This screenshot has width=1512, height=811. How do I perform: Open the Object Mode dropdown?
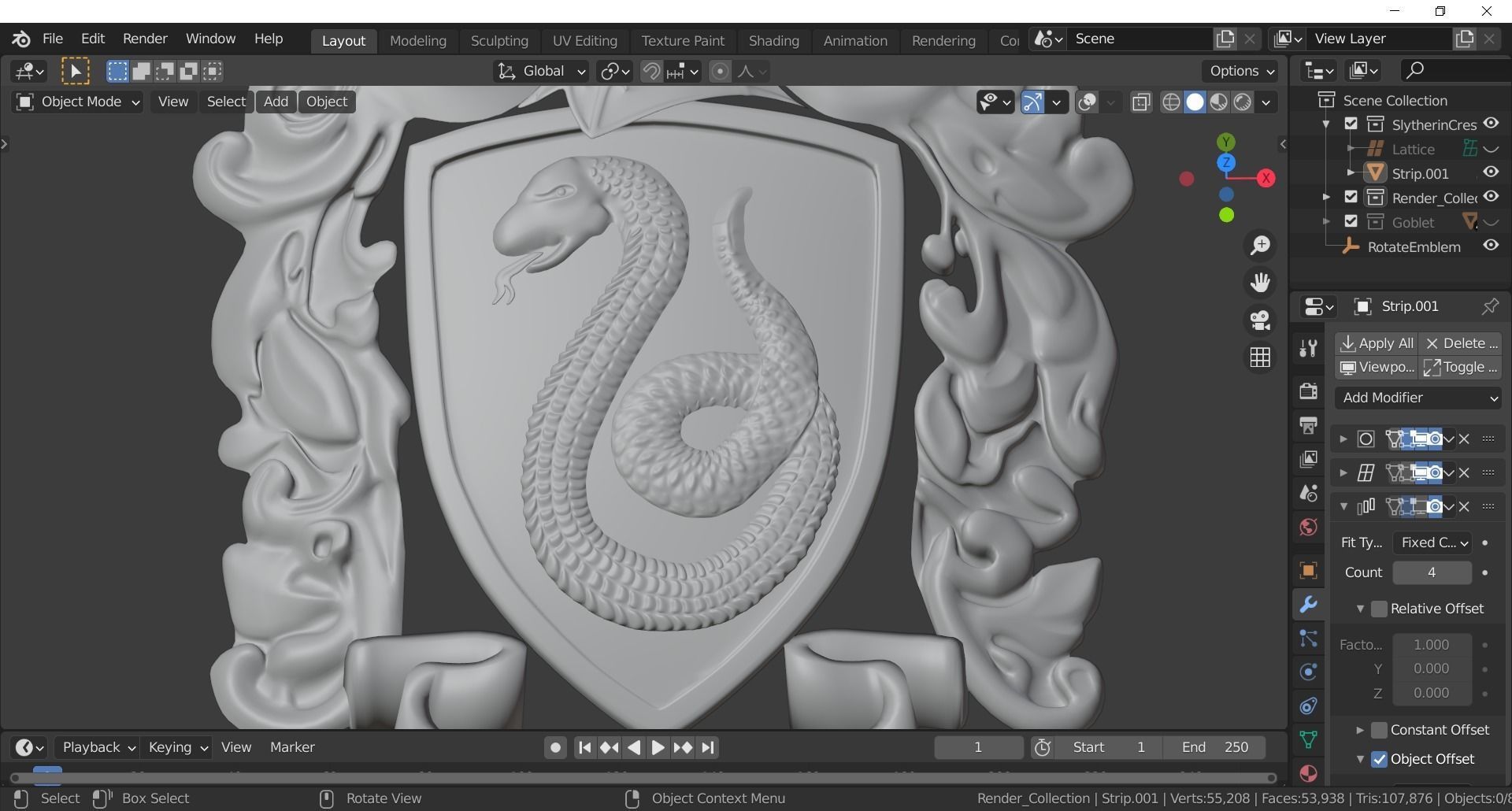click(x=77, y=102)
